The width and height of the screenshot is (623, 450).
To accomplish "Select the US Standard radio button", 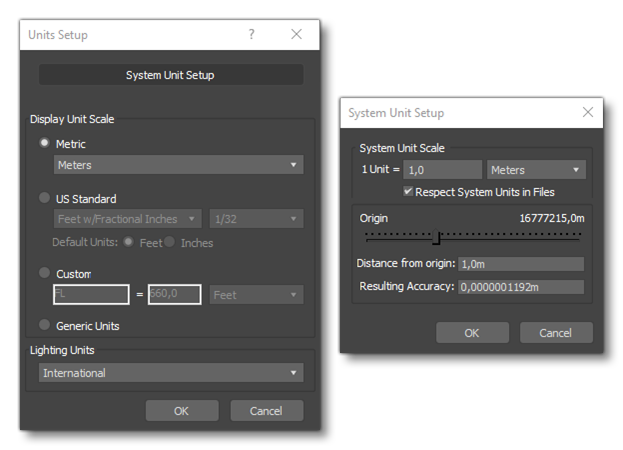I will point(44,197).
